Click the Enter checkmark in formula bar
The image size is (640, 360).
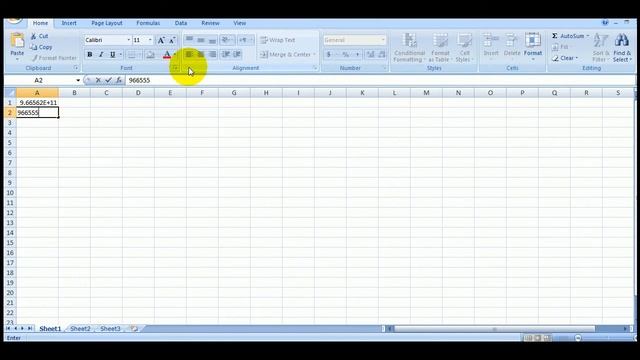coord(108,80)
